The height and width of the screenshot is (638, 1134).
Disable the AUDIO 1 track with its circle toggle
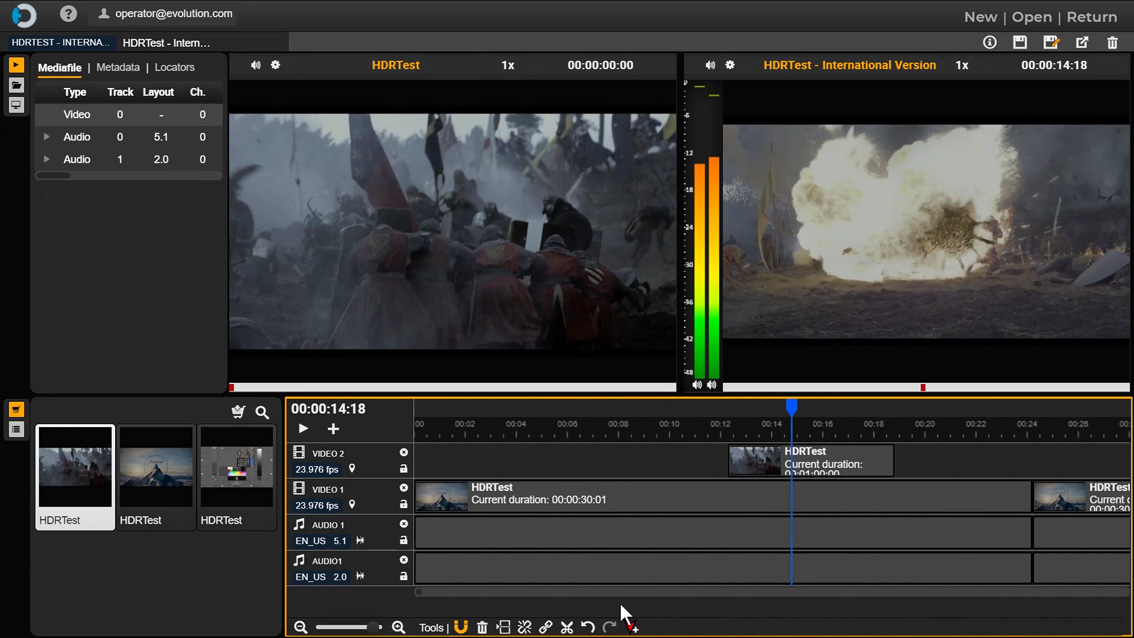(x=403, y=523)
